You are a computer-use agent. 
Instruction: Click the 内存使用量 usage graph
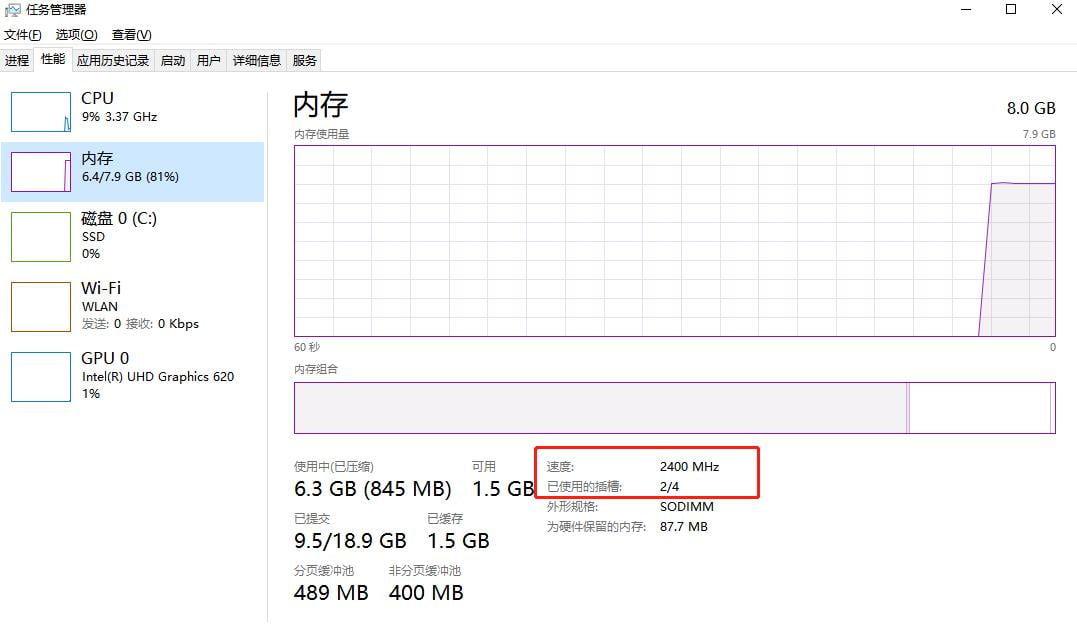pos(674,240)
